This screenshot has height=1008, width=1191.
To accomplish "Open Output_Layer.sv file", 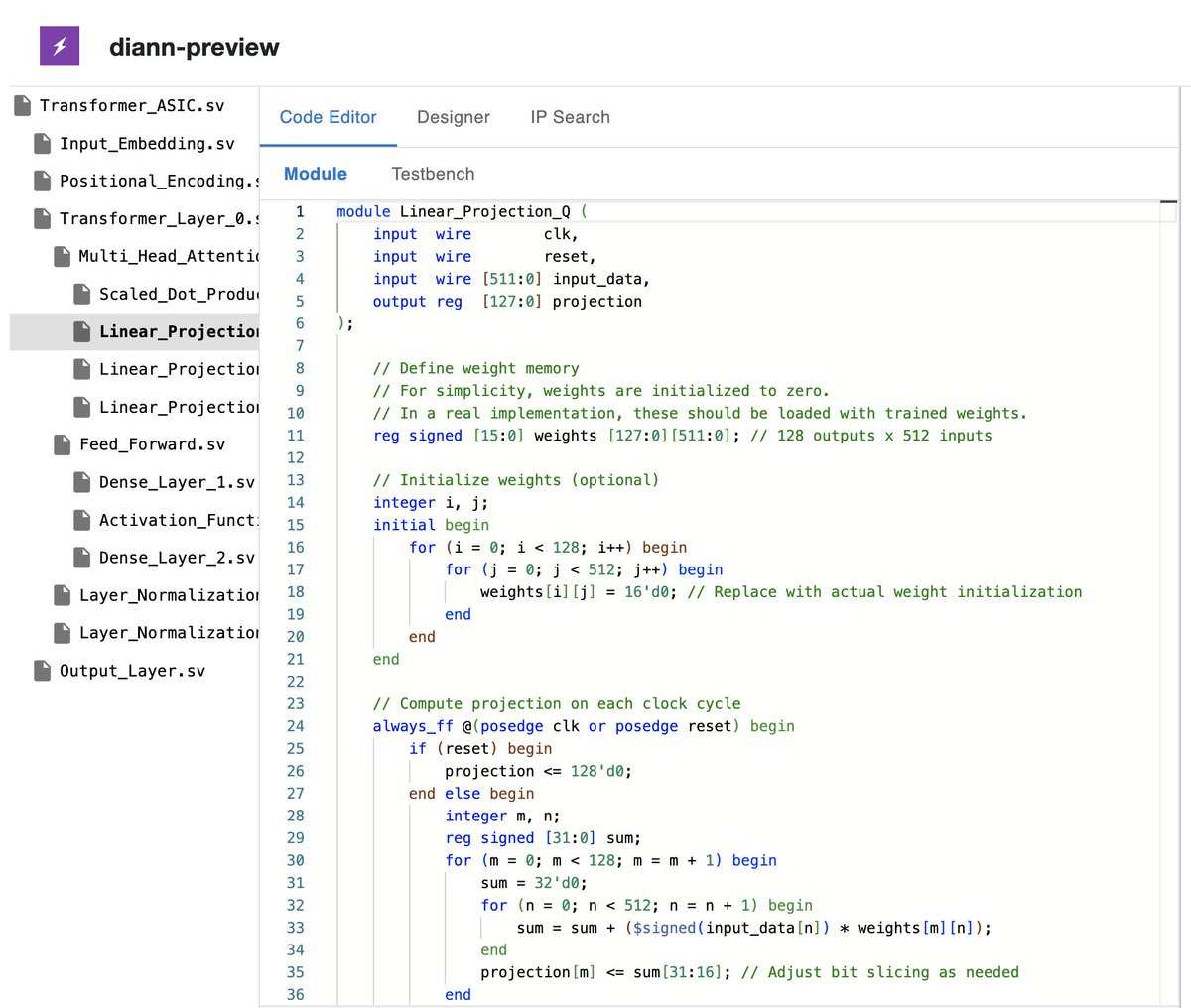I will [x=132, y=671].
